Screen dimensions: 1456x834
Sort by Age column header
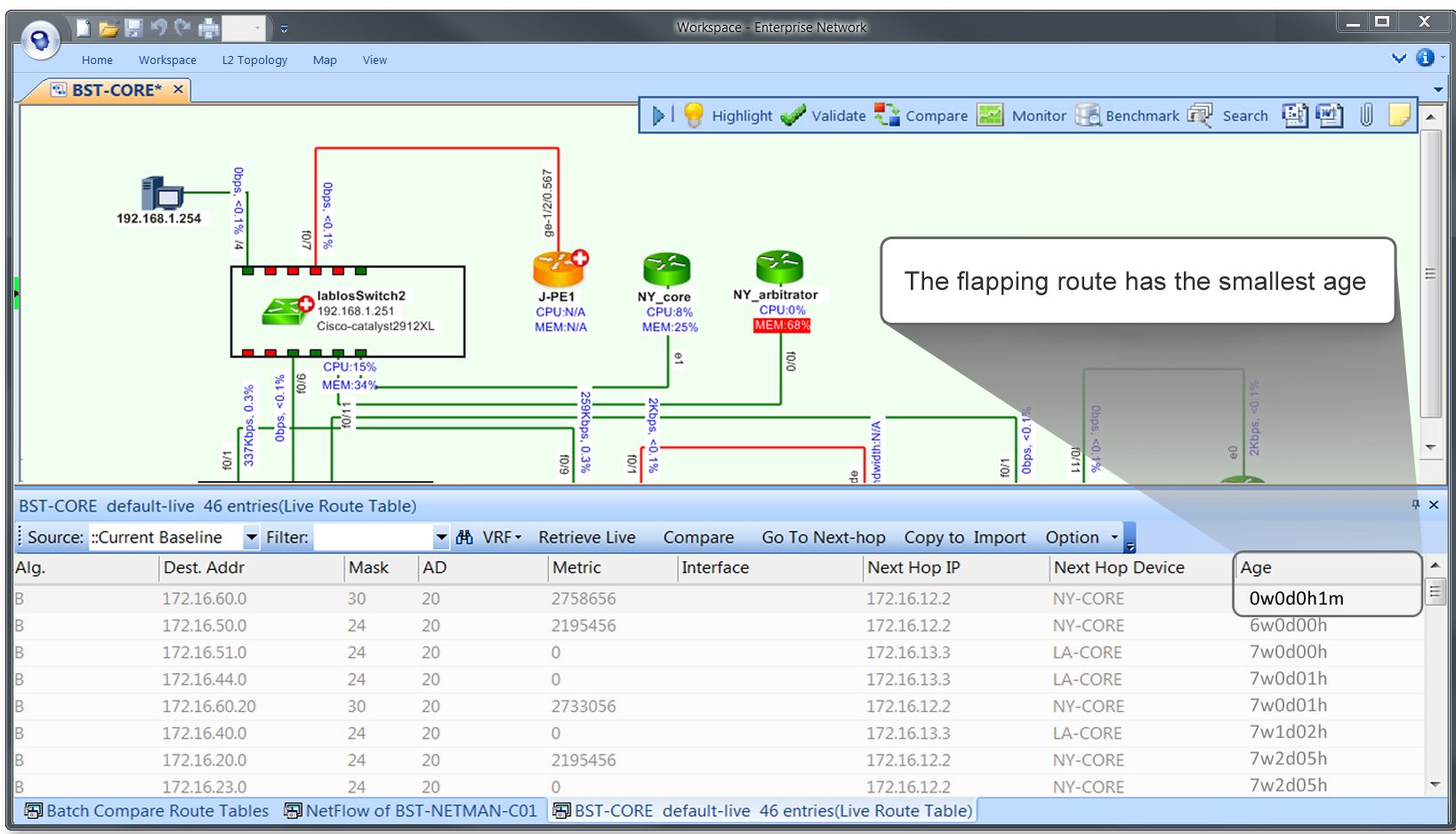click(1327, 567)
